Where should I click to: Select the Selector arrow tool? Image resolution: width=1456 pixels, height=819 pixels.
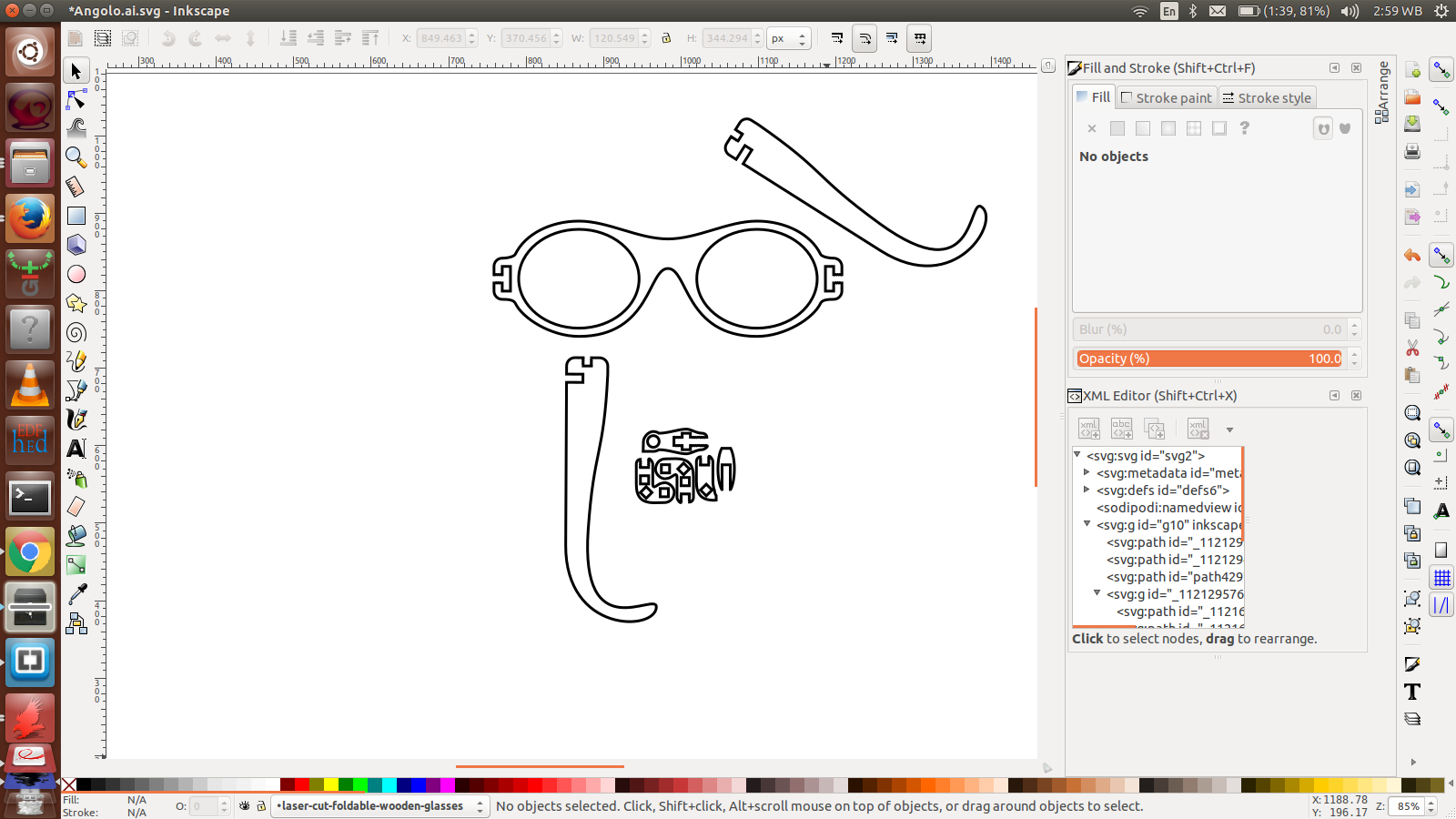point(76,71)
